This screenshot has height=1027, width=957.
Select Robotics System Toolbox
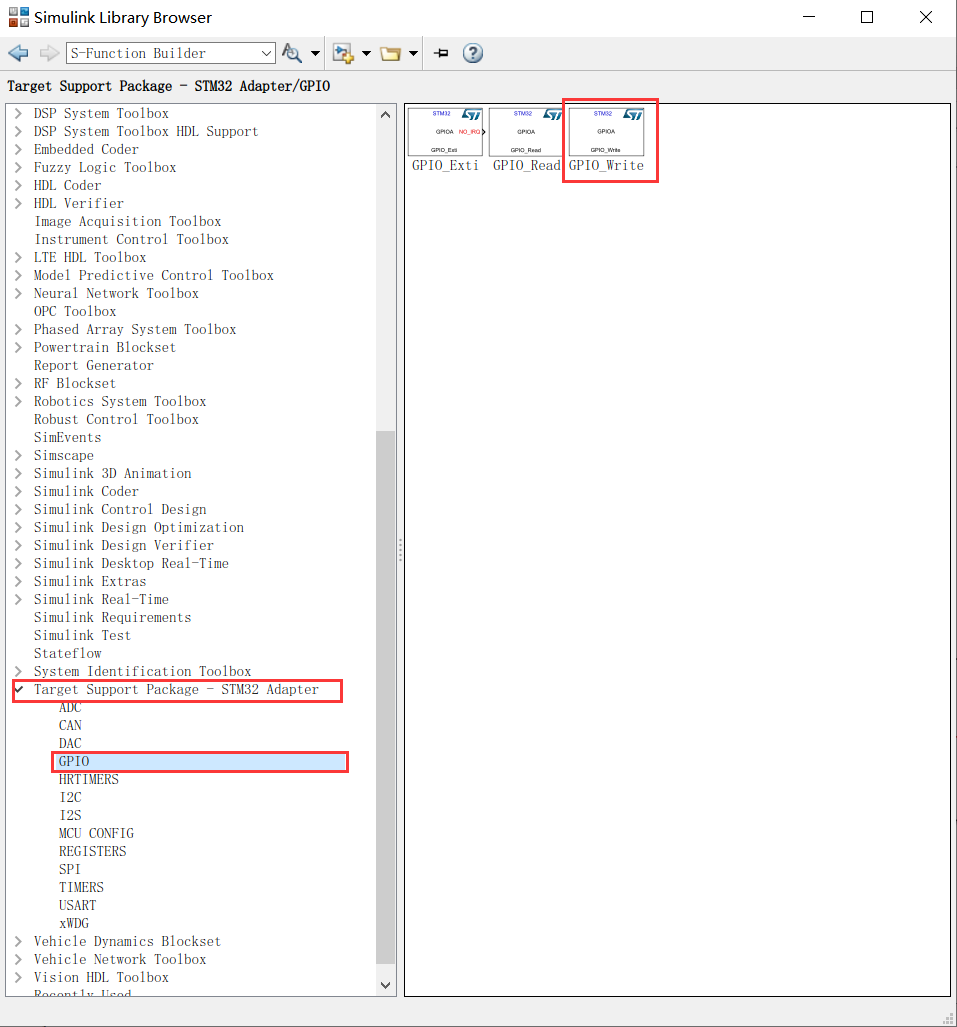(x=121, y=401)
